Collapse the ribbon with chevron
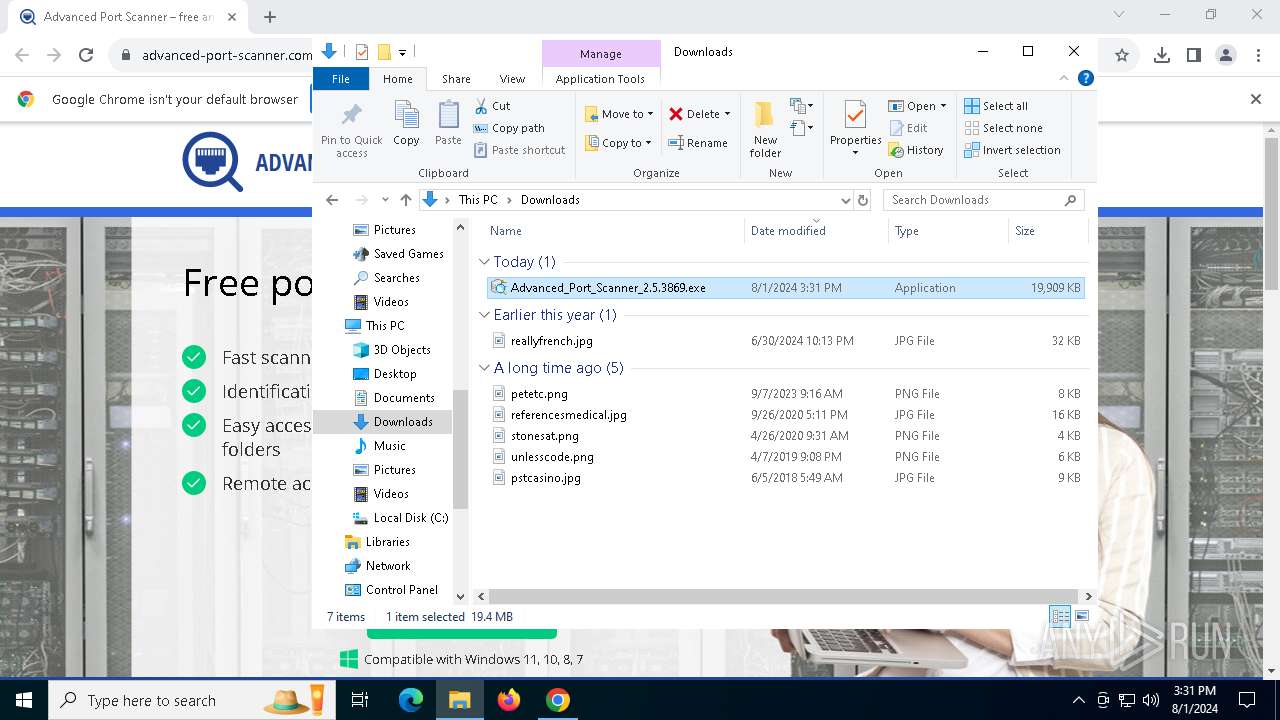1280x720 pixels. 1064,78
